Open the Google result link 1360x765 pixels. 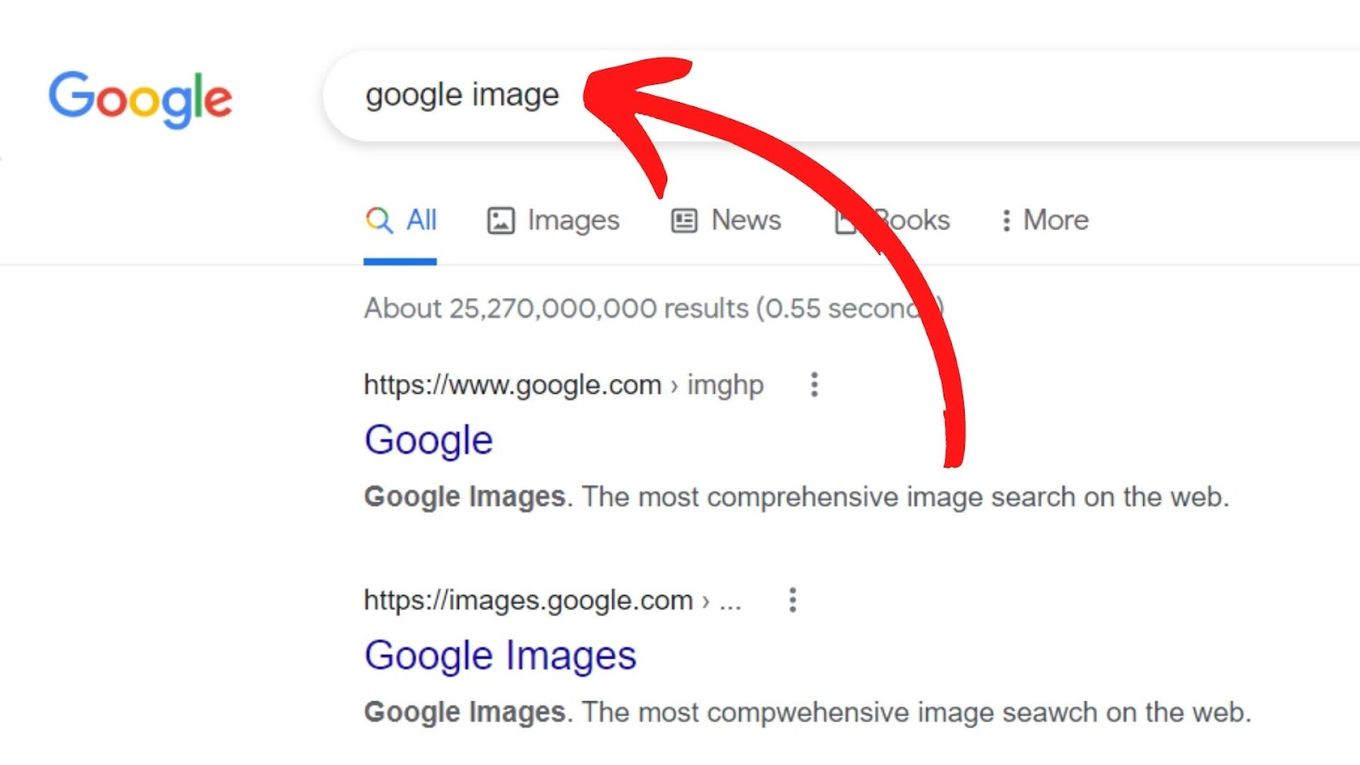point(428,439)
